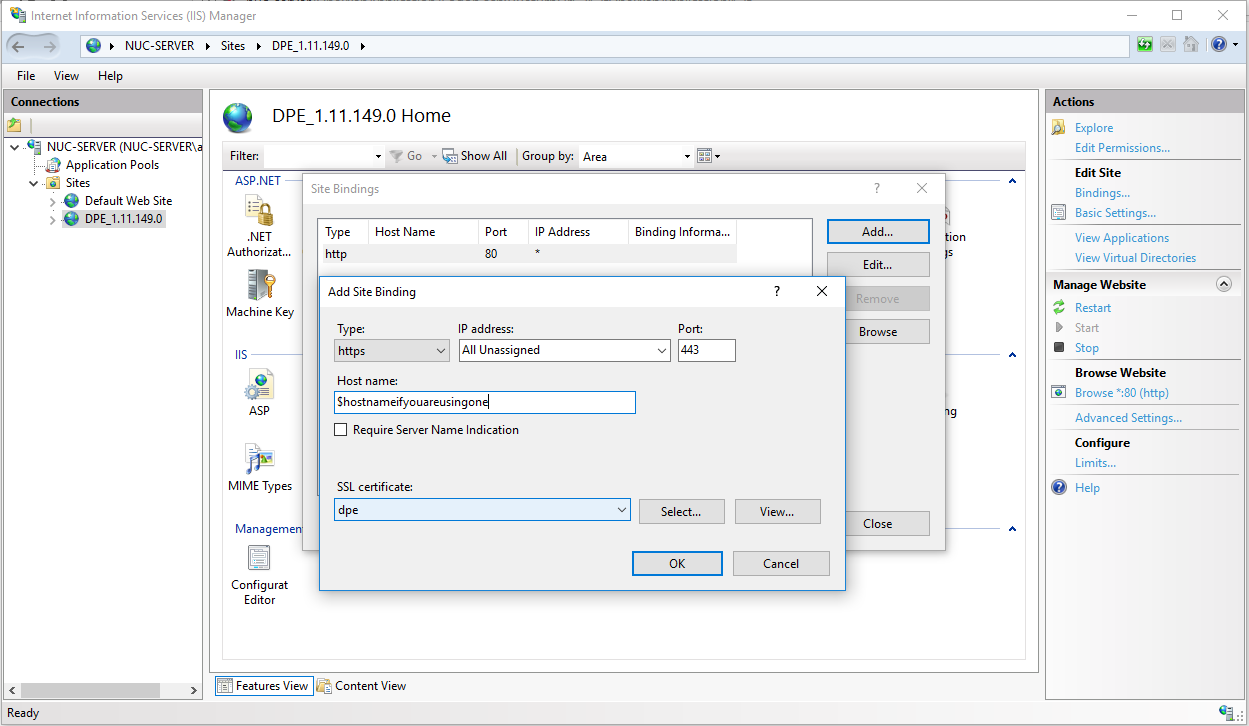
Task: Open the Type dropdown set to https
Action: [392, 350]
